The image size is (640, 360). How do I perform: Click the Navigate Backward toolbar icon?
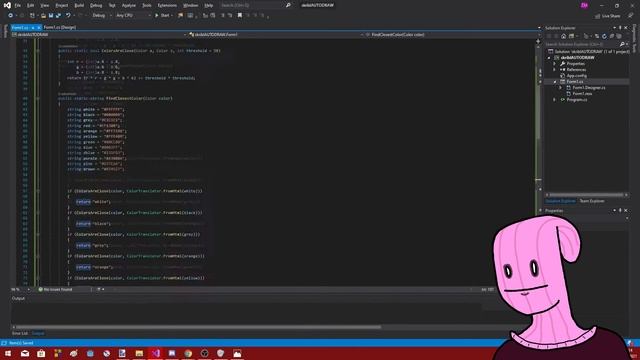[11, 16]
